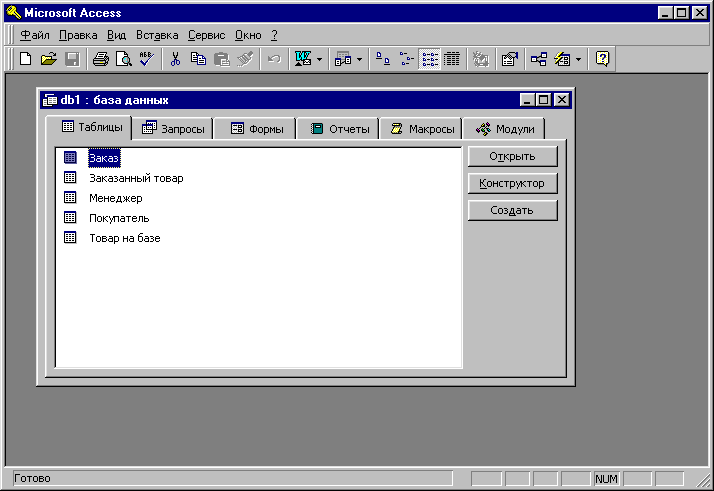Viewport: 714px width, 491px height.
Task: Click the New Database toolbar icon
Action: click(x=26, y=59)
